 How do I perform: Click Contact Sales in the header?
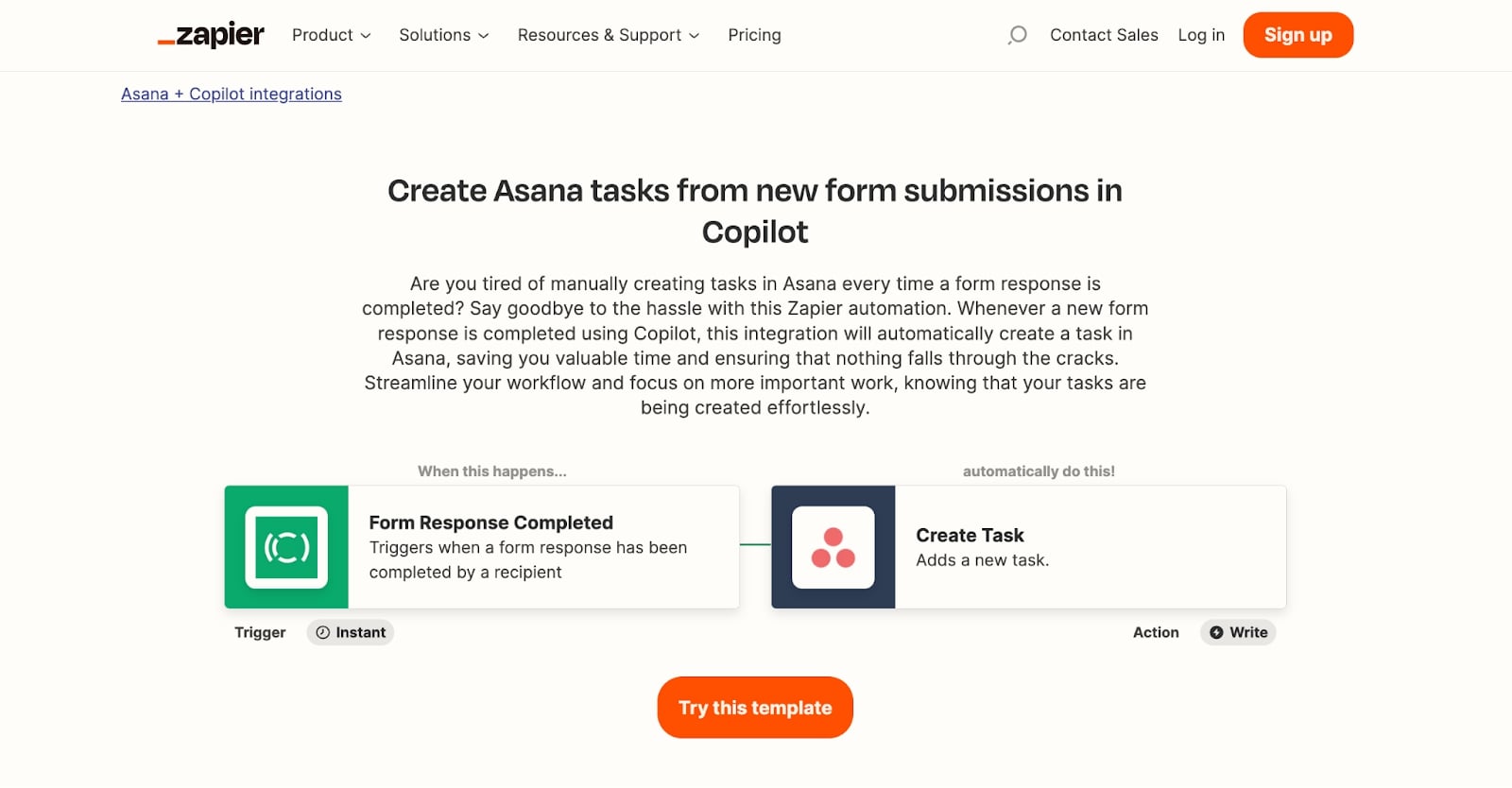[x=1103, y=35]
